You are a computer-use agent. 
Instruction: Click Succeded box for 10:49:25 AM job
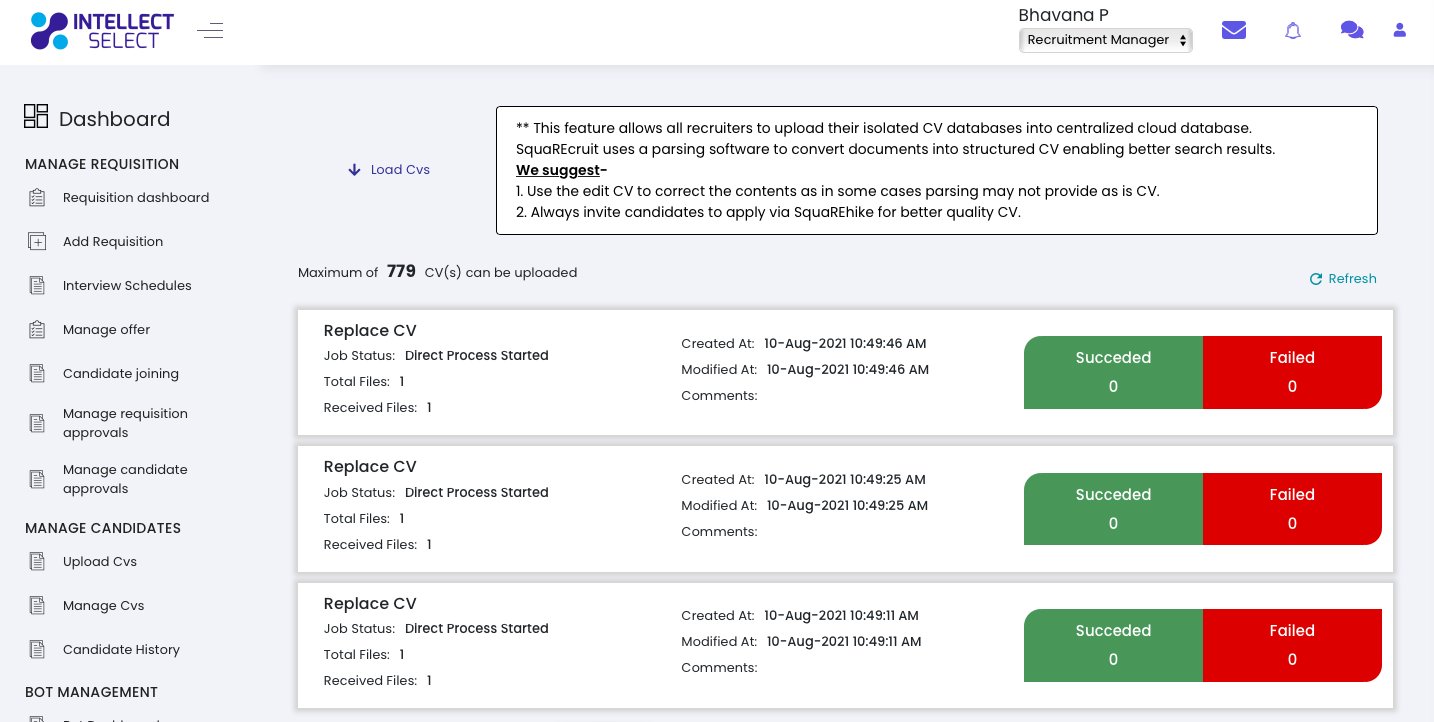[1113, 509]
